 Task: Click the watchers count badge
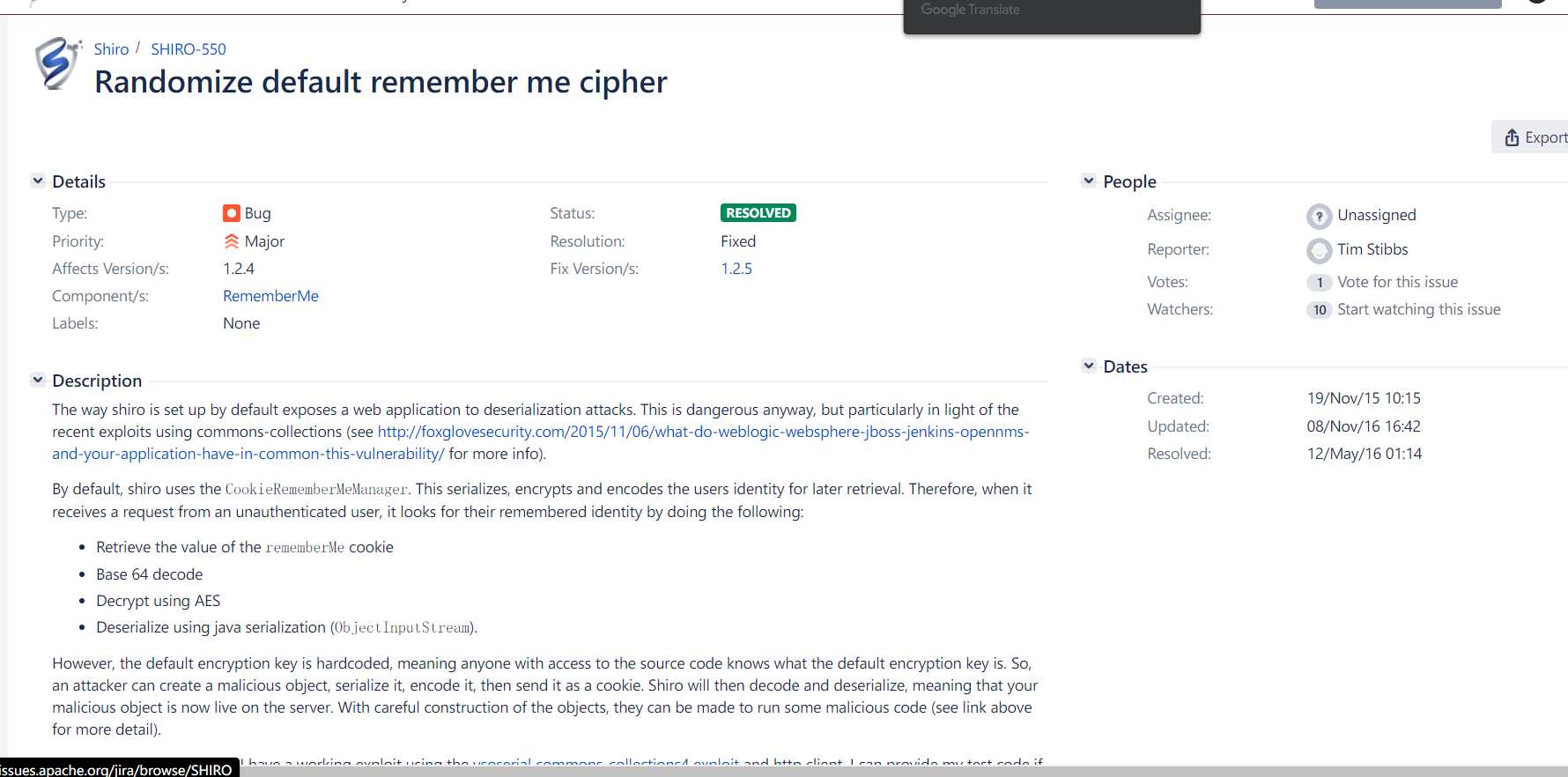click(x=1319, y=310)
